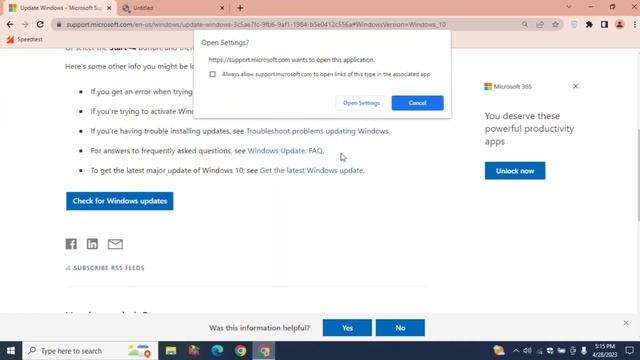Close the Untitled tab
640x360 pixels.
[222, 8]
